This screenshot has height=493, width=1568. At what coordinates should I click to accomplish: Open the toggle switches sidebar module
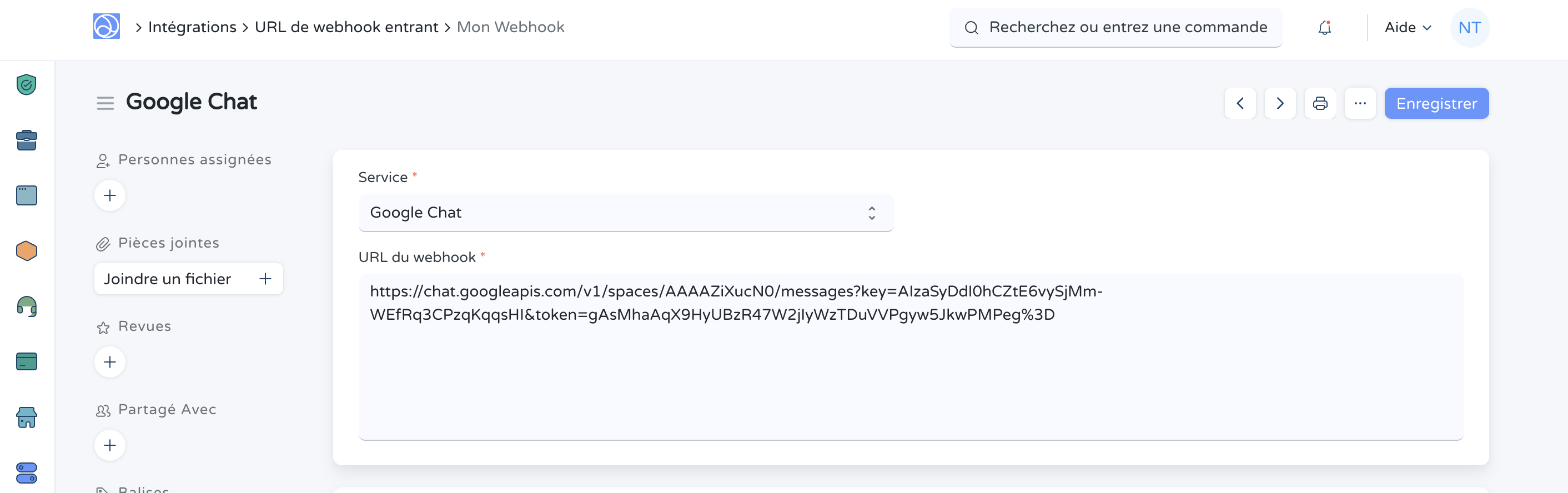click(26, 473)
